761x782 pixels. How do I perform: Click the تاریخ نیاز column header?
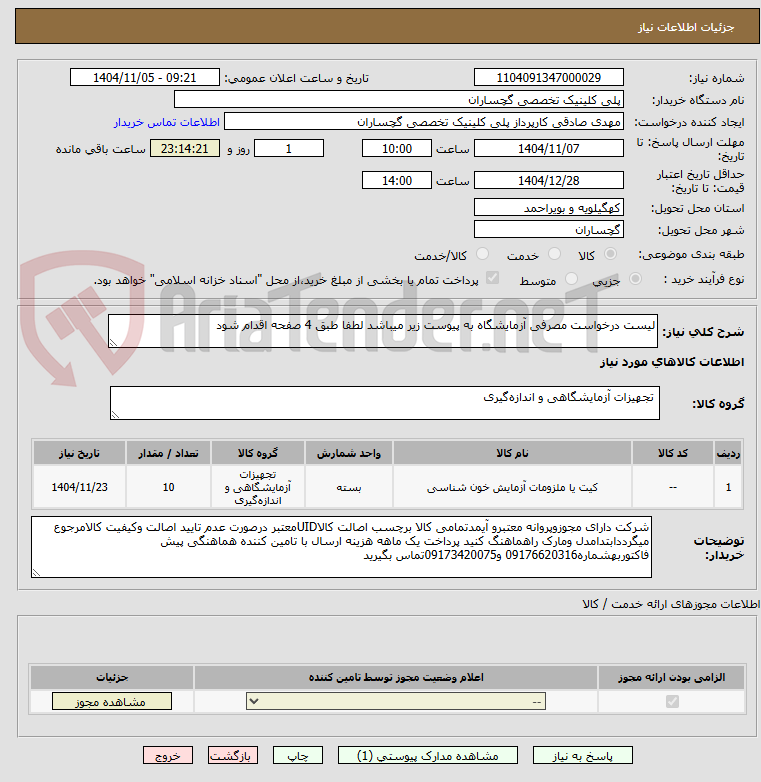click(79, 453)
